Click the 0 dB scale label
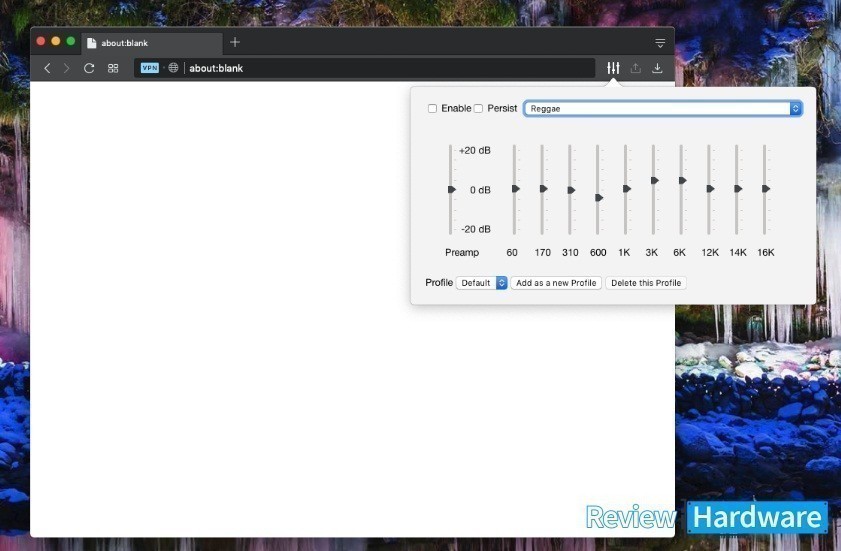Image resolution: width=841 pixels, height=551 pixels. (x=480, y=190)
